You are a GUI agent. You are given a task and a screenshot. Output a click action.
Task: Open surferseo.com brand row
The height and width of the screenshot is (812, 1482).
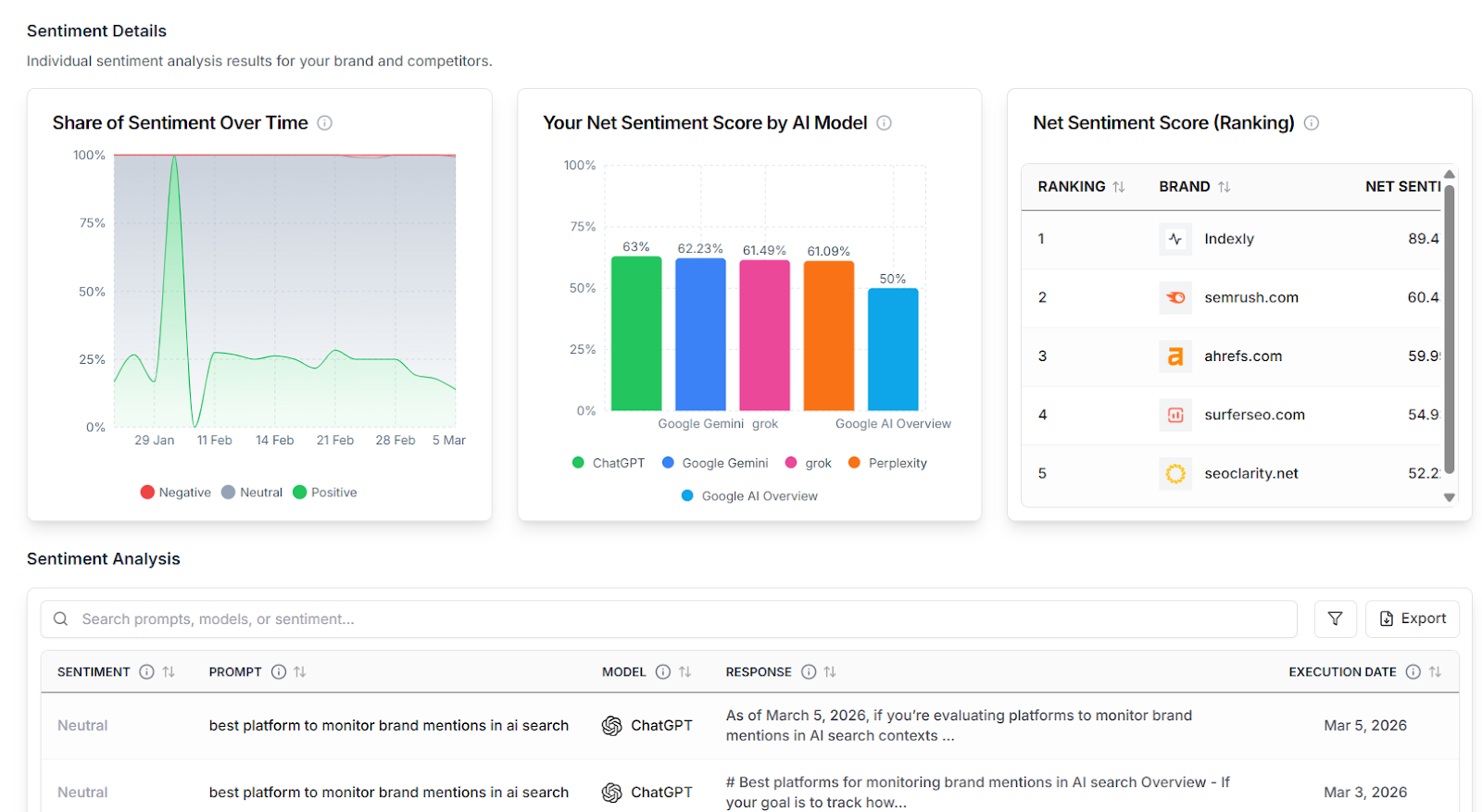point(1254,415)
